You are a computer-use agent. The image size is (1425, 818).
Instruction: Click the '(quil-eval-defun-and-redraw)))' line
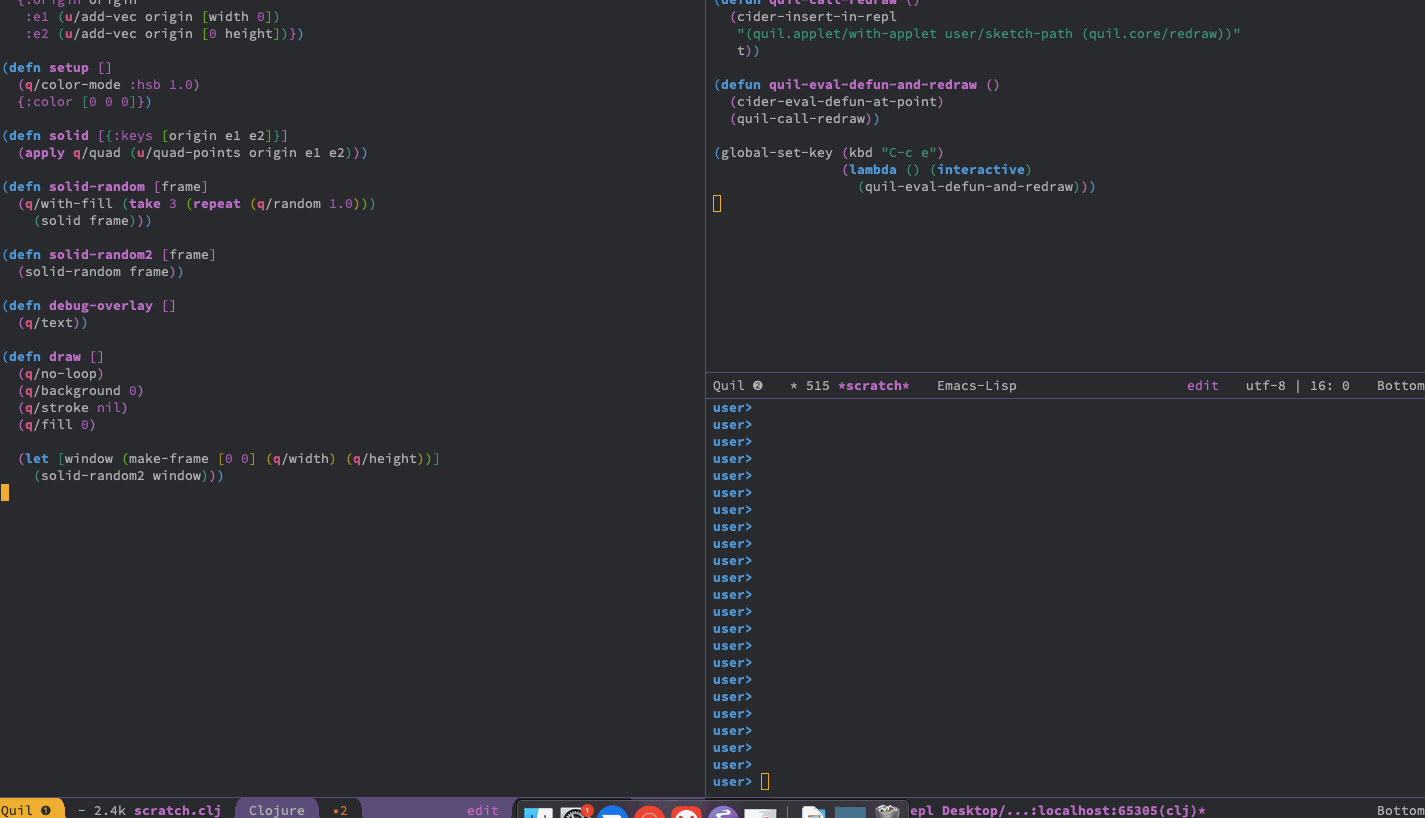click(977, 186)
